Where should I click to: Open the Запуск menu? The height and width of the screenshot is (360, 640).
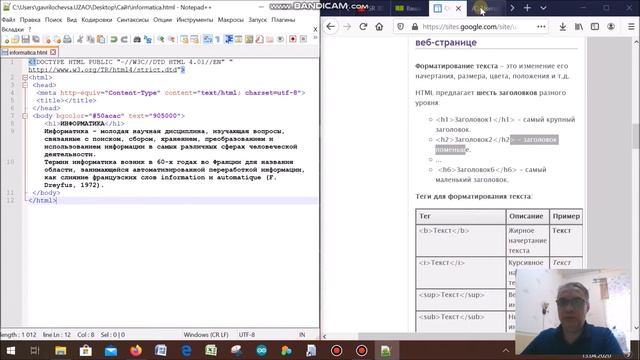[258, 20]
